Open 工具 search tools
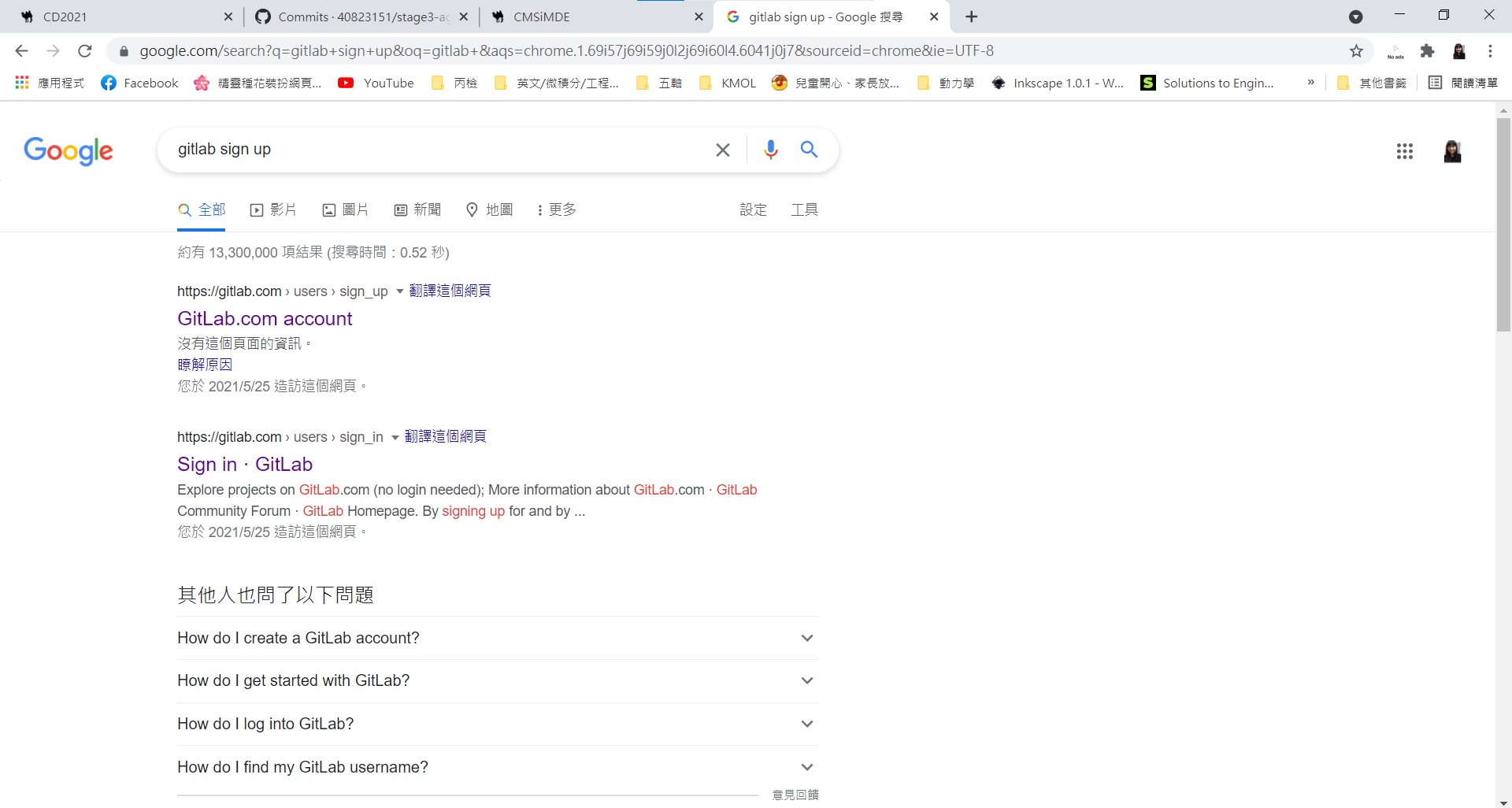Screen dimensions: 1512x808 [805, 209]
